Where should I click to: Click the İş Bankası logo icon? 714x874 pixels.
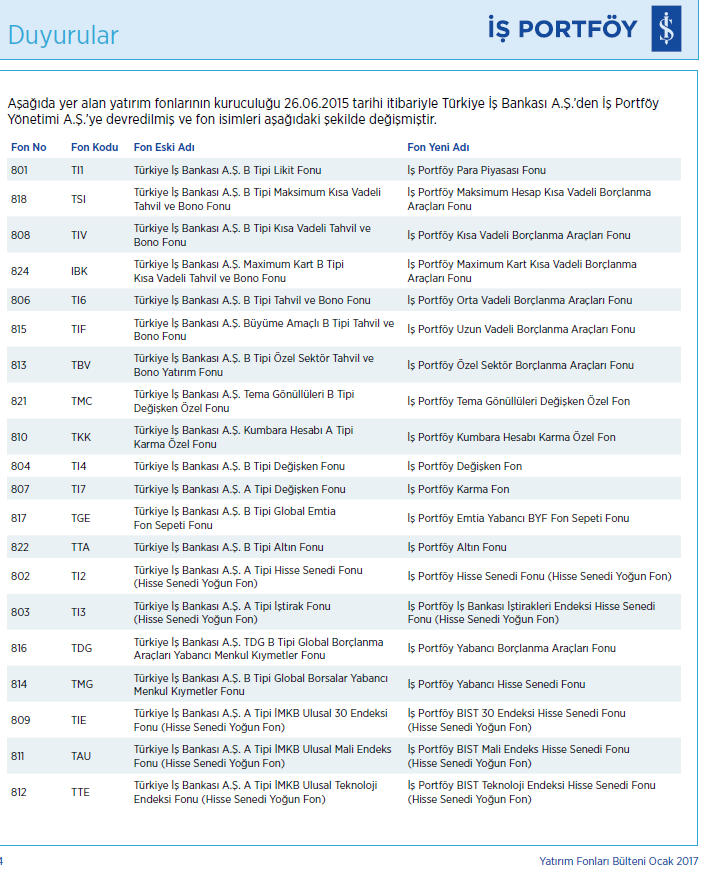(x=666, y=28)
